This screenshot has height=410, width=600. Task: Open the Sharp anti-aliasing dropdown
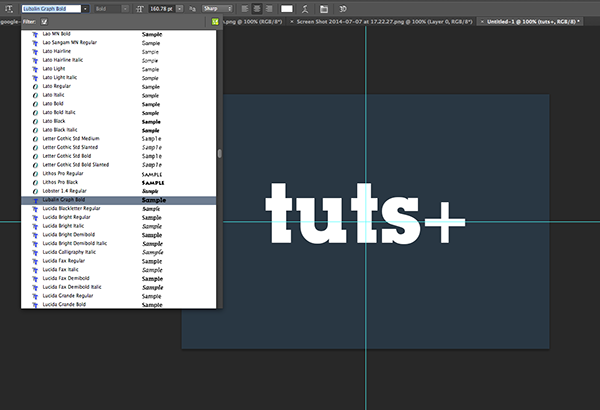[217, 9]
